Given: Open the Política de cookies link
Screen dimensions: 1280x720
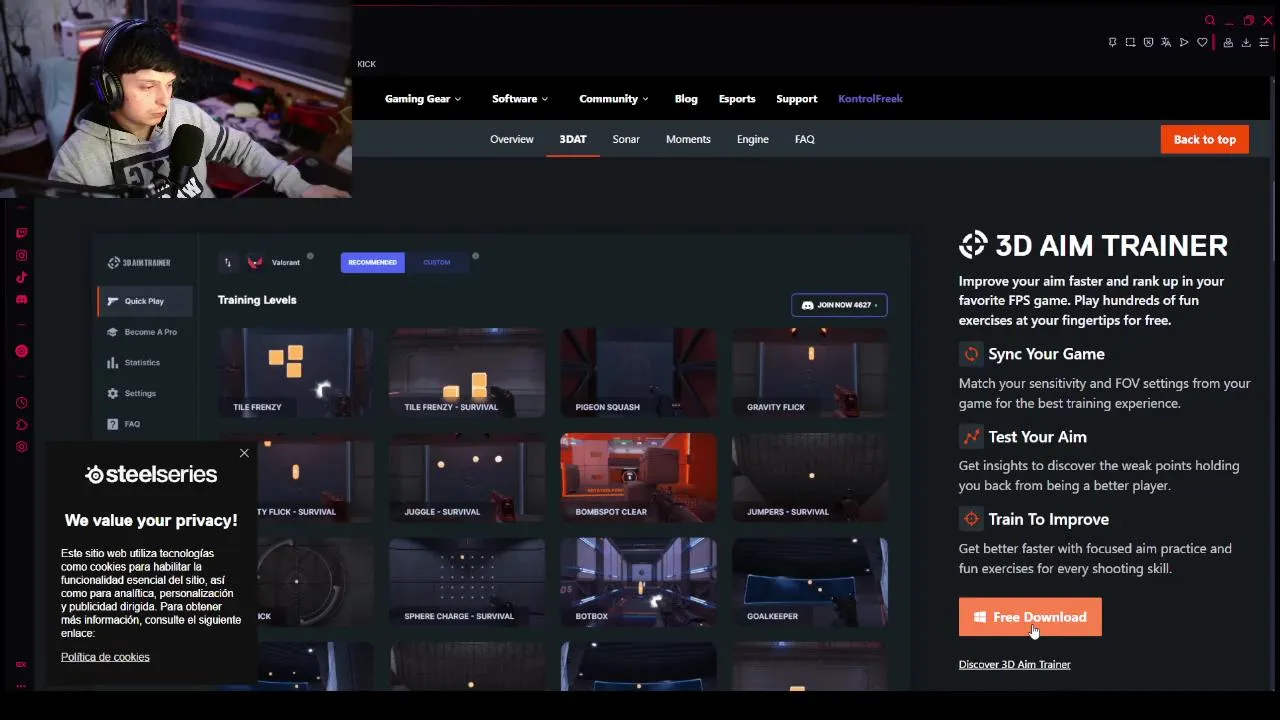Looking at the screenshot, I should point(105,657).
